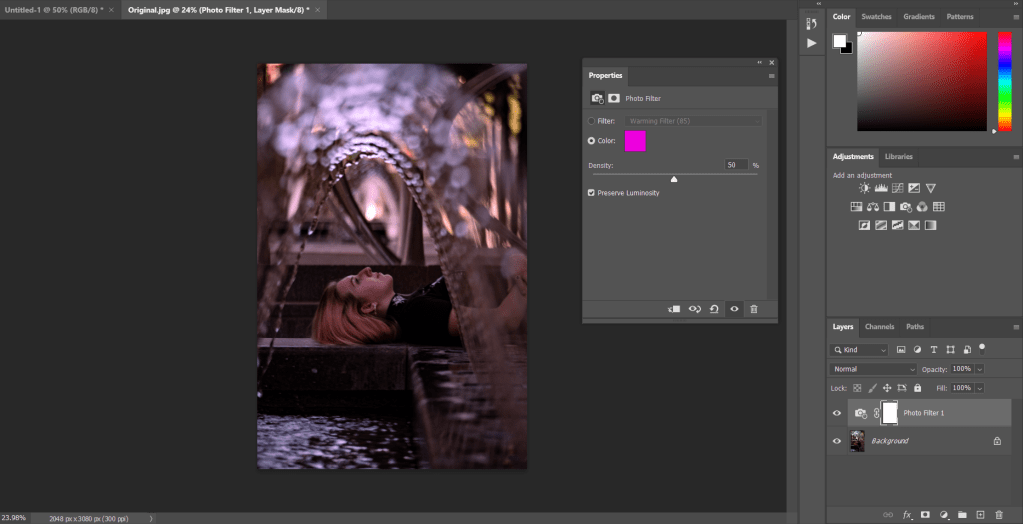Screen dimensions: 1023x524
Task: Click the Color Balance adjustment icon
Action: (x=873, y=207)
